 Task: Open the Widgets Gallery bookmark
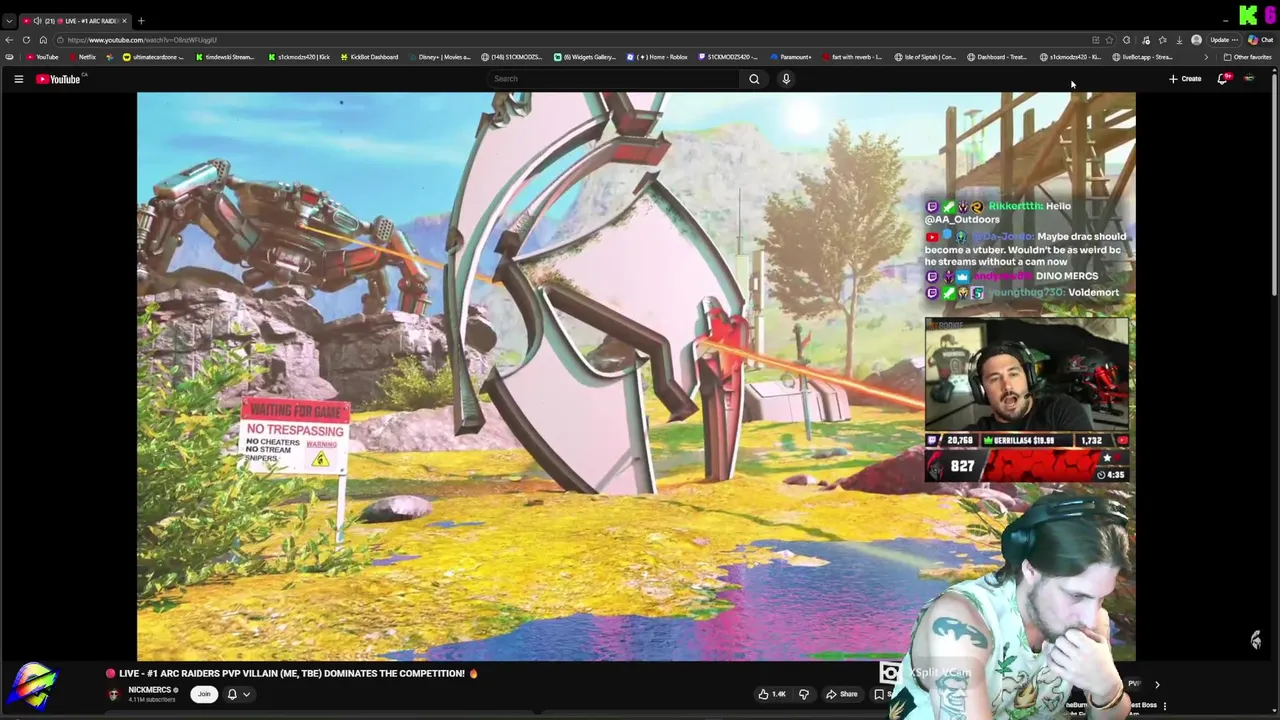point(585,57)
